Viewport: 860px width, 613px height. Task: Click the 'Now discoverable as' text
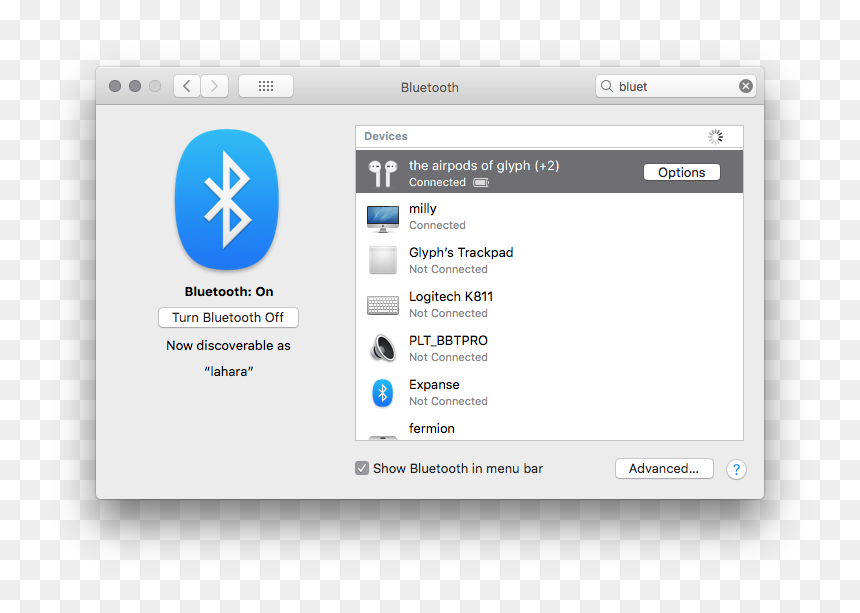coord(228,346)
